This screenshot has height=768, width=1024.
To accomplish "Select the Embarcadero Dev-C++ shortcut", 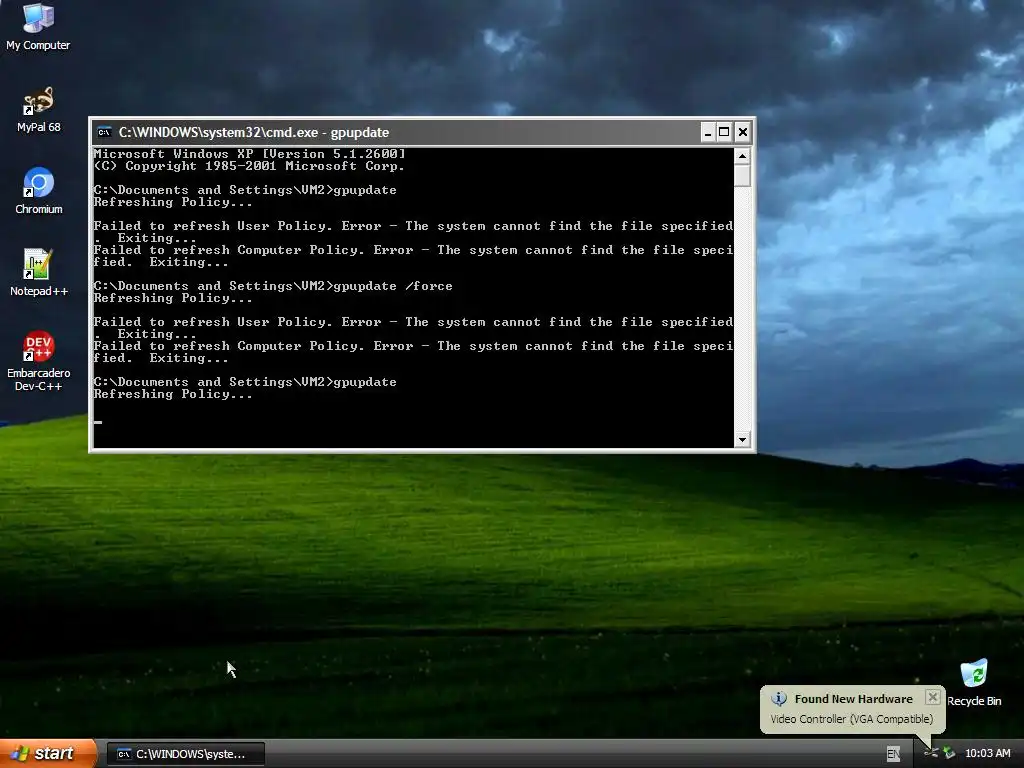I will [39, 361].
